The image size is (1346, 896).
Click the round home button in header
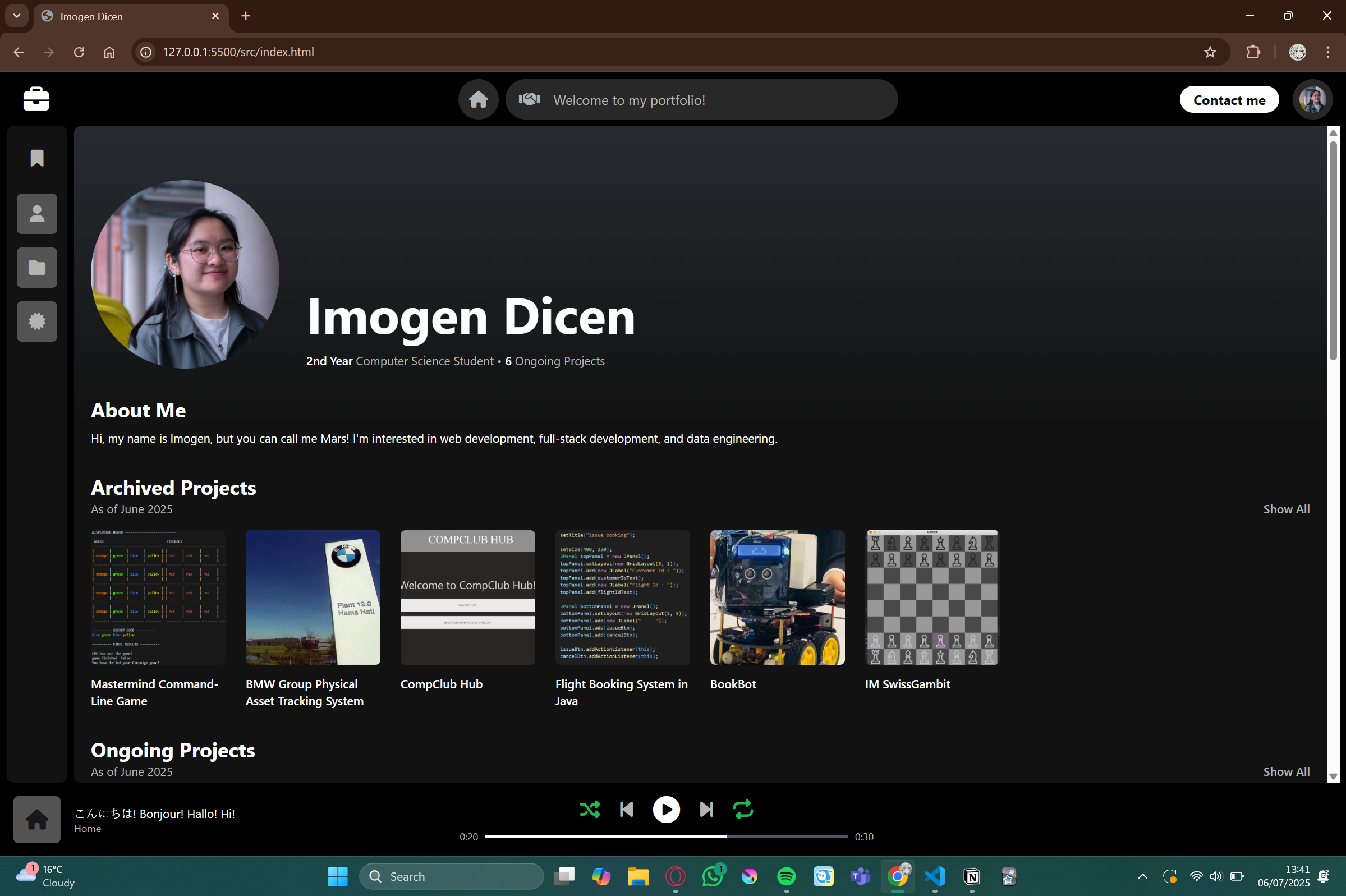click(x=478, y=99)
